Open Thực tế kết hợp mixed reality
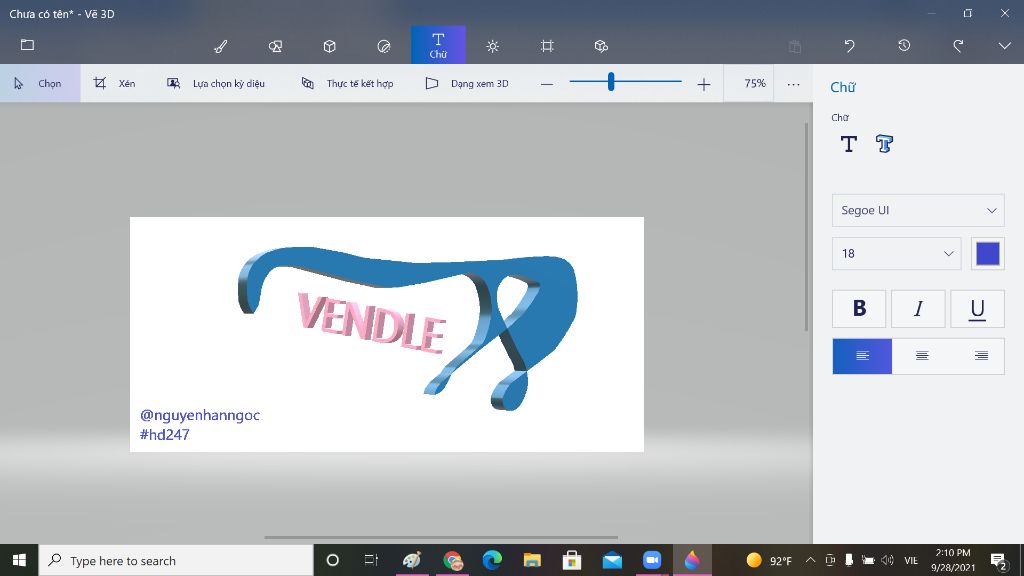1024x576 pixels. pos(347,83)
